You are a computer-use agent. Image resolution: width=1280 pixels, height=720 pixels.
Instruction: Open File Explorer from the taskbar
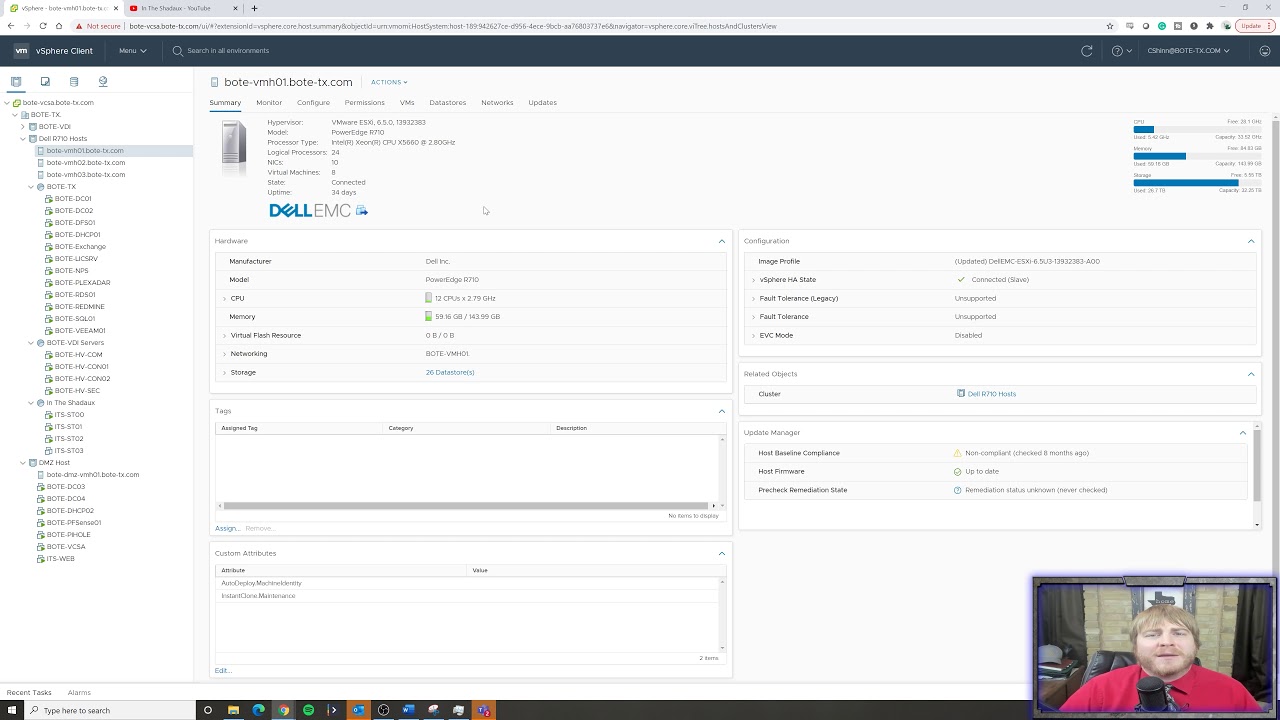(x=233, y=710)
